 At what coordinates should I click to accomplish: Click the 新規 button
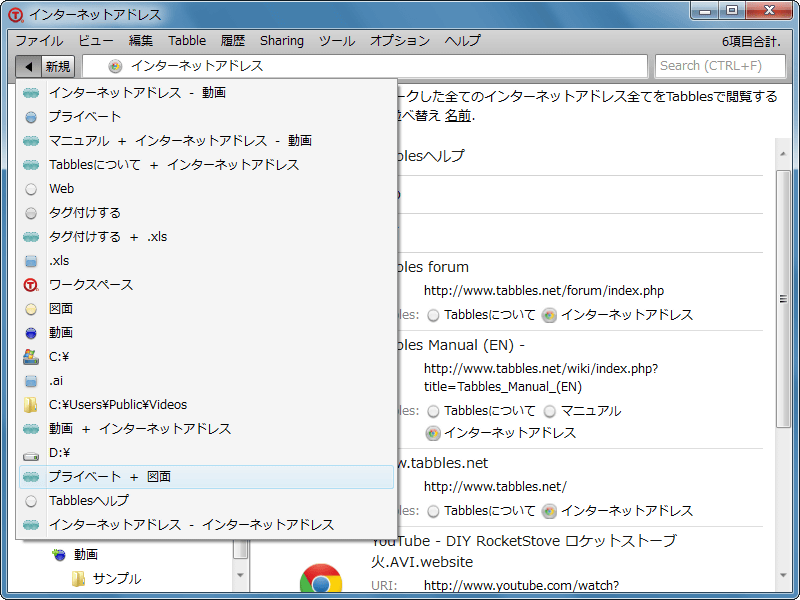coord(58,66)
